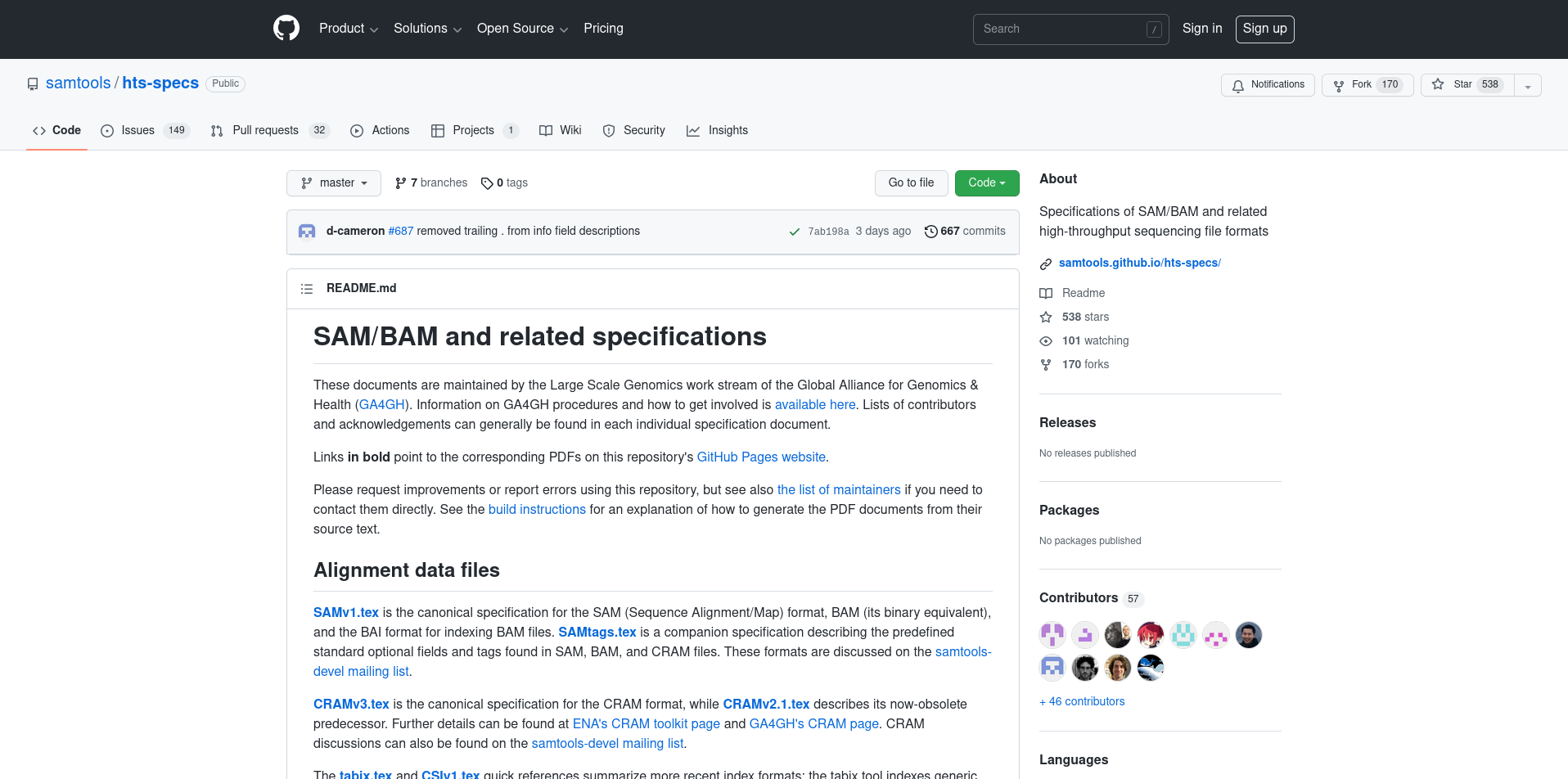Image resolution: width=1568 pixels, height=779 pixels.
Task: Click the green commit status checkmark
Action: click(x=794, y=232)
